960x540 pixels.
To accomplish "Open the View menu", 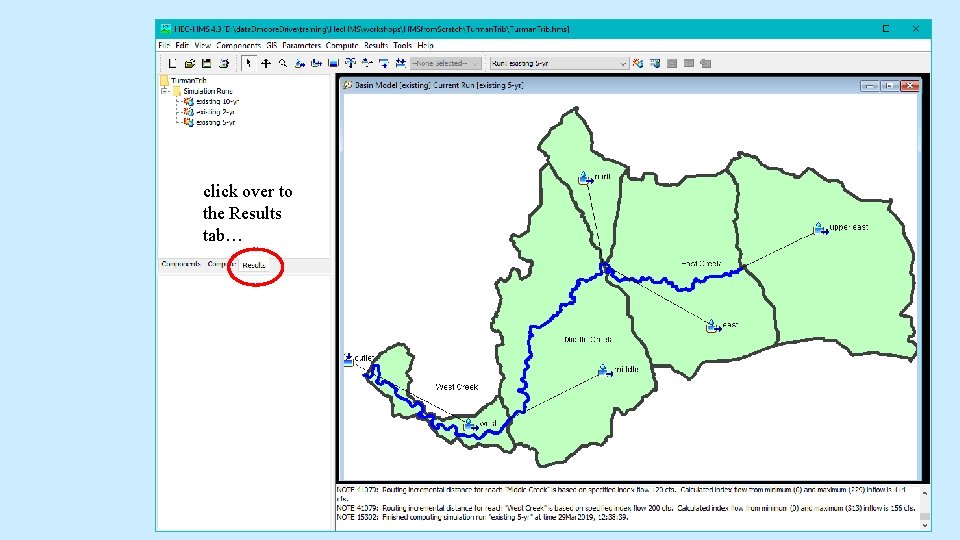I will 203,45.
